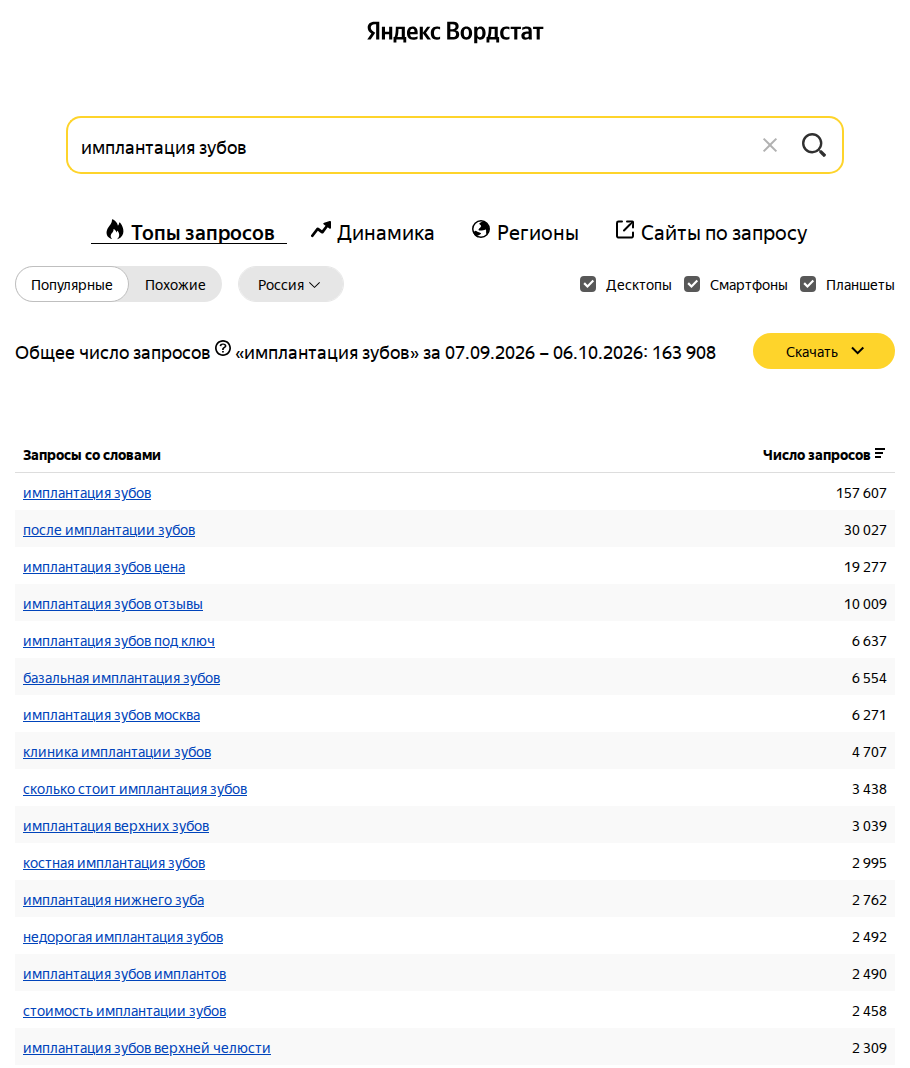Open the link после имплантации зубов
This screenshot has height=1068, width=910.
click(x=109, y=530)
